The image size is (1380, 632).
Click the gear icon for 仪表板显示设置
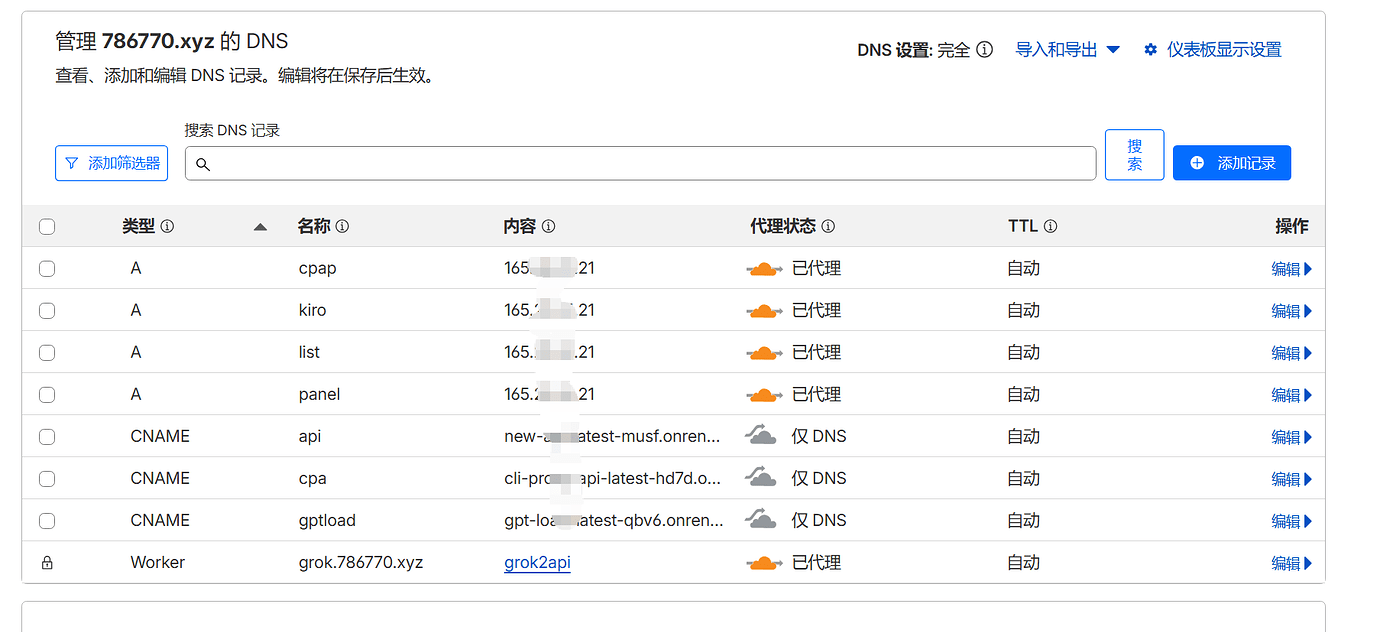[x=1150, y=49]
